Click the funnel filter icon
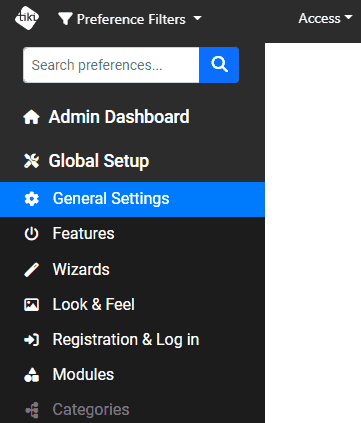 click(x=65, y=19)
